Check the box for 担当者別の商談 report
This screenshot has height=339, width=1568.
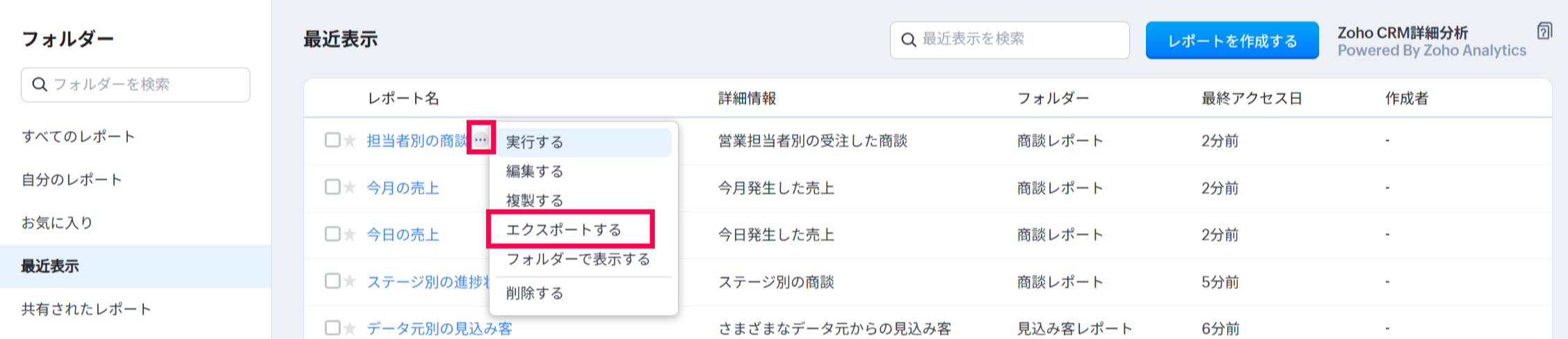point(332,140)
